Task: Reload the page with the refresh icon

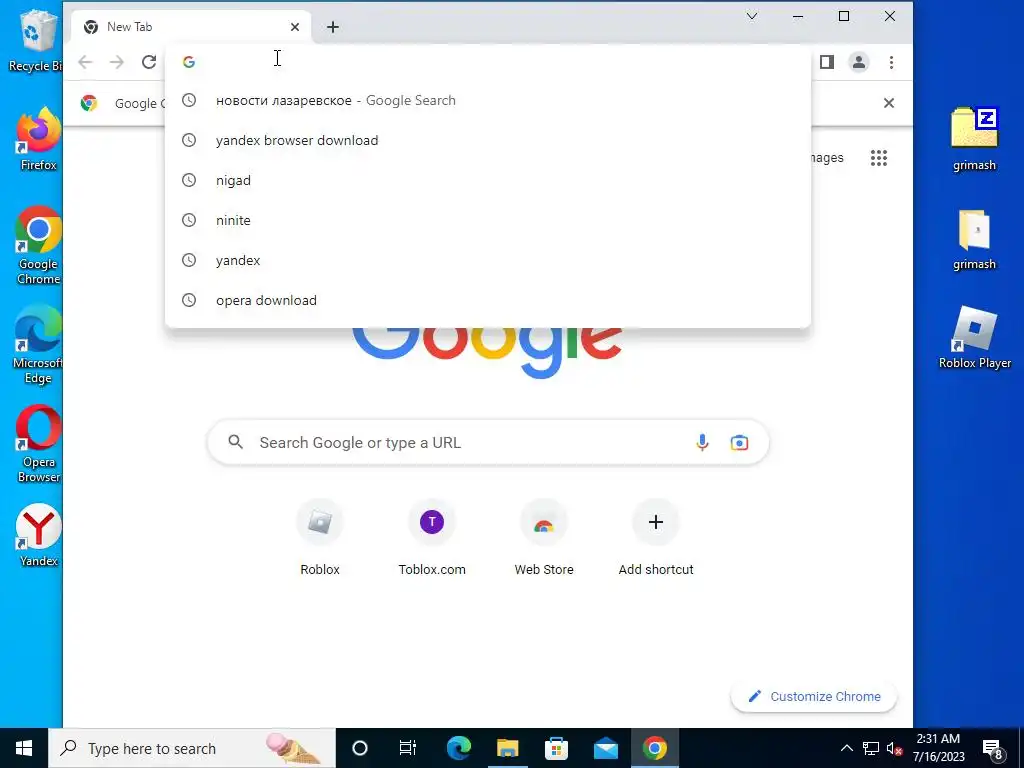Action: pos(149,62)
